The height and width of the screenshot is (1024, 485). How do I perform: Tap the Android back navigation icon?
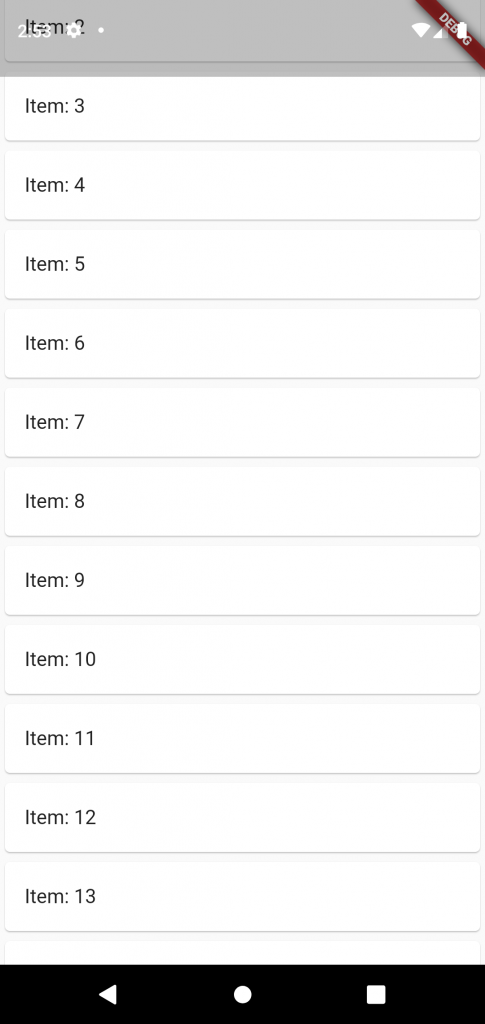(108, 994)
